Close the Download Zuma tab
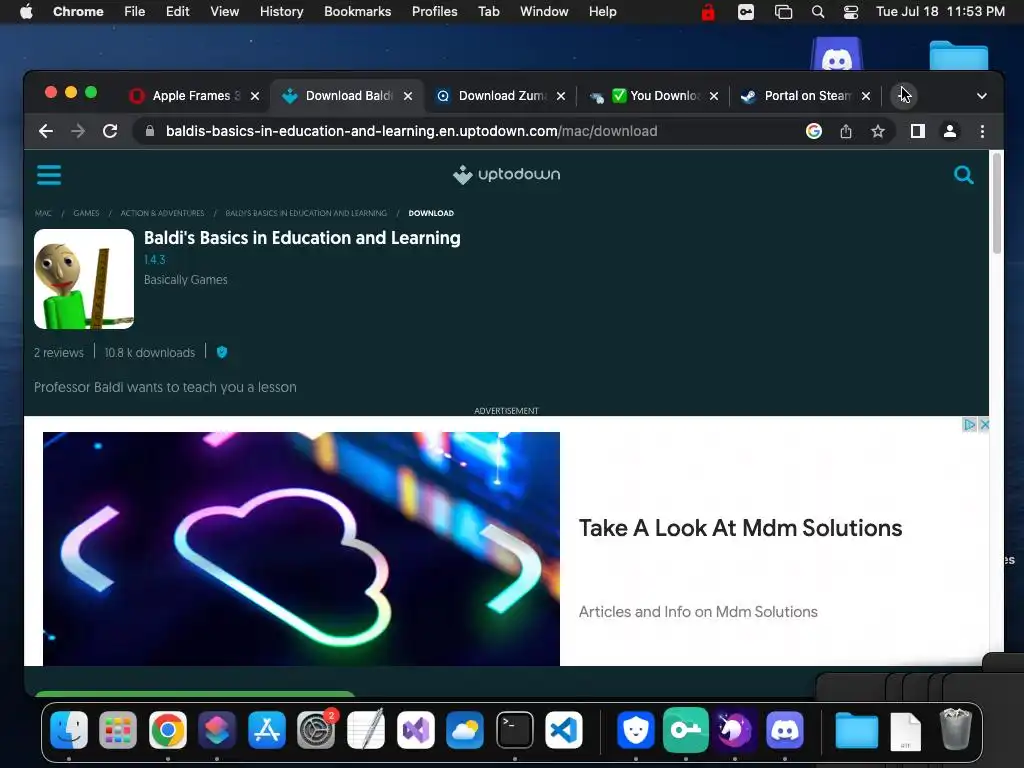Screen dimensions: 1024x768 point(560,96)
